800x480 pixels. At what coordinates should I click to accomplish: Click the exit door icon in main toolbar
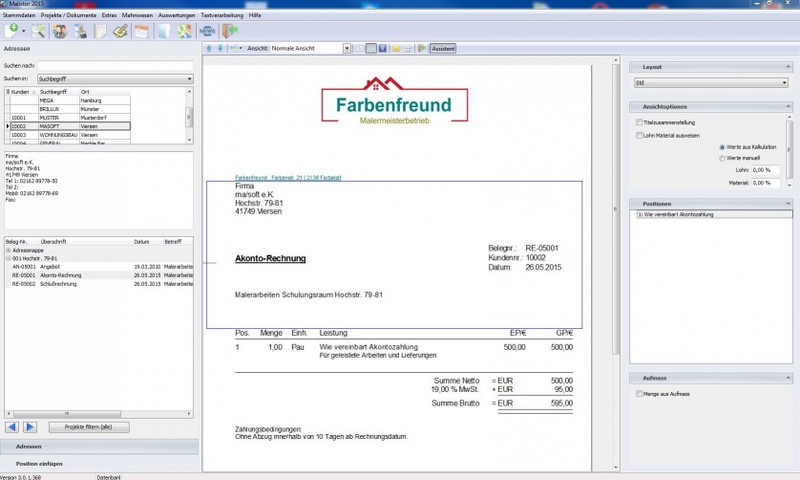[x=230, y=31]
